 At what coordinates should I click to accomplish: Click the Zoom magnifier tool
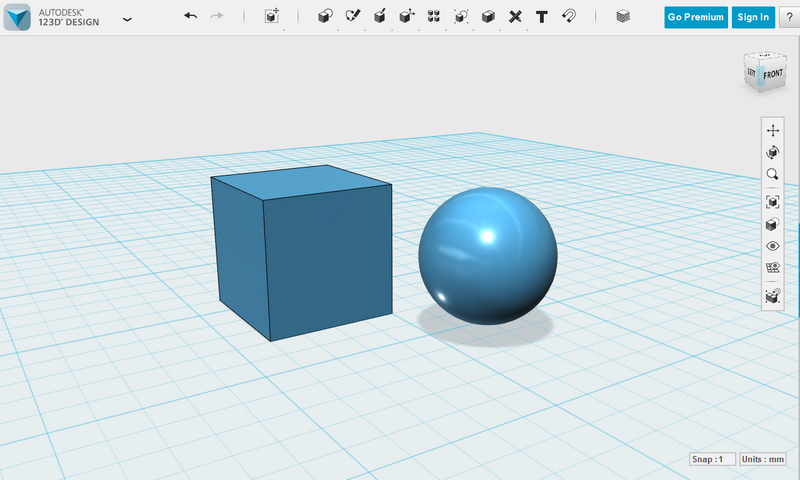point(772,175)
